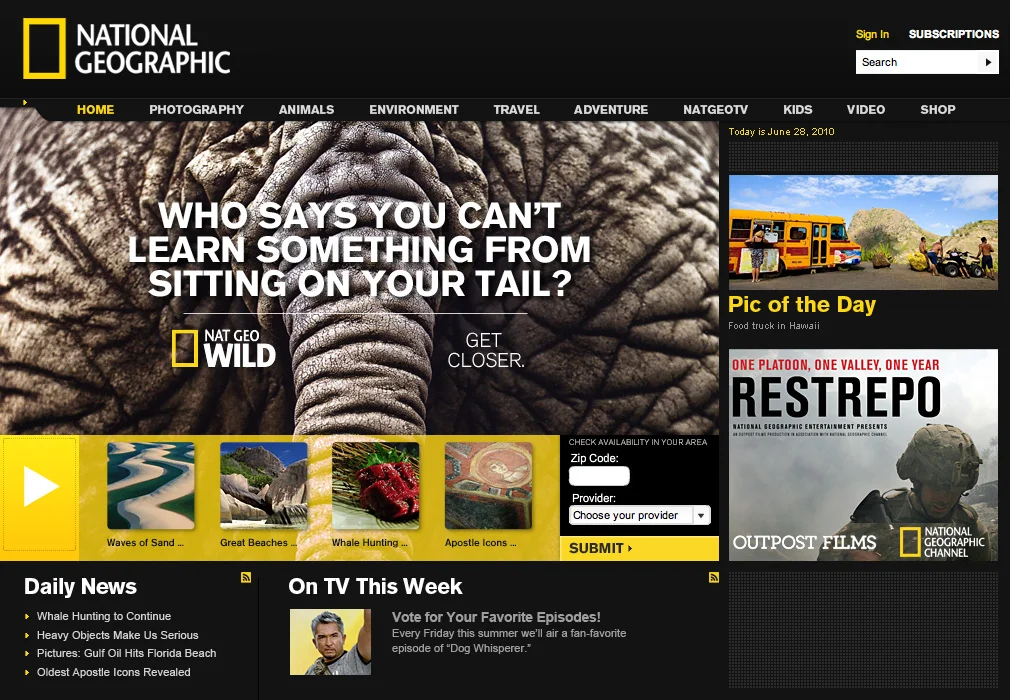Open the Choose your provider dropdown
The image size is (1010, 700).
640,515
